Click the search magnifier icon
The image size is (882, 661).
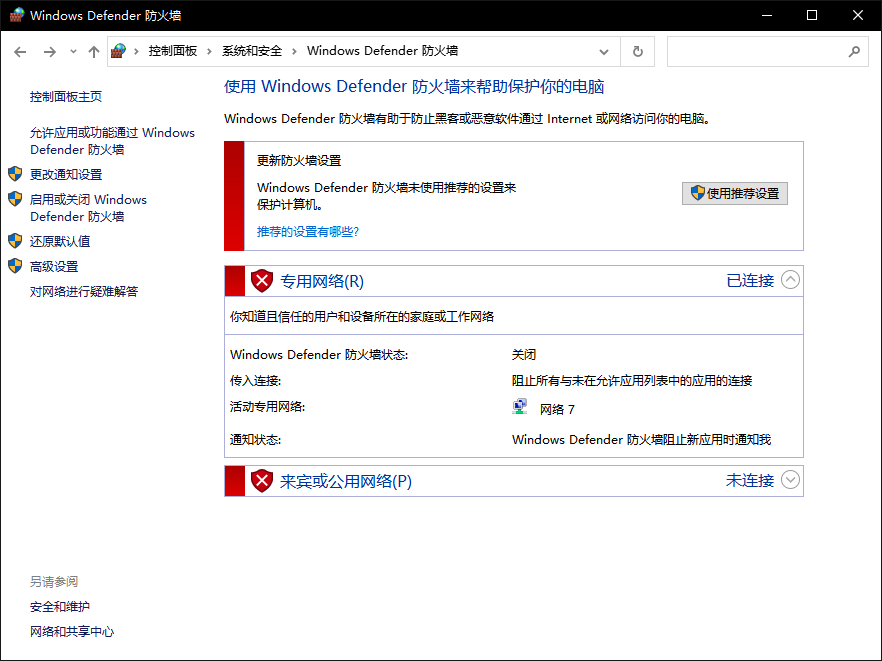coord(854,52)
